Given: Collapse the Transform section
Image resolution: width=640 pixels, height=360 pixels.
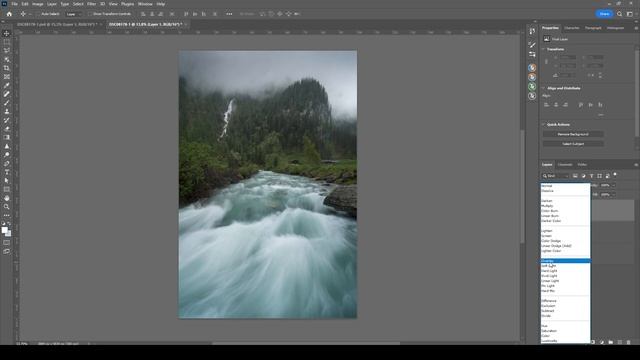Looking at the screenshot, I should coord(543,49).
